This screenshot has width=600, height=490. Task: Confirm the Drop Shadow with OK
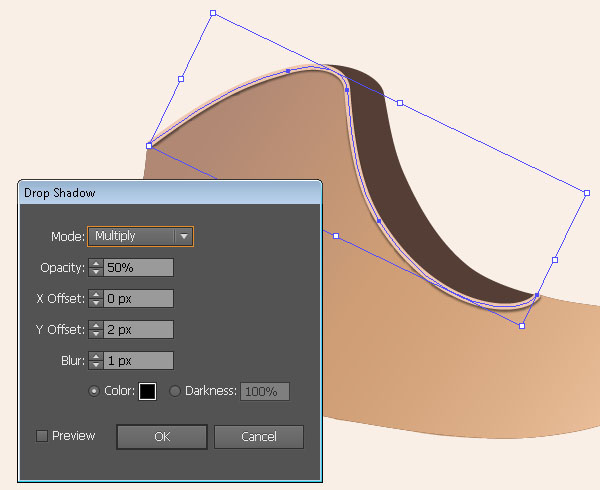pos(162,436)
